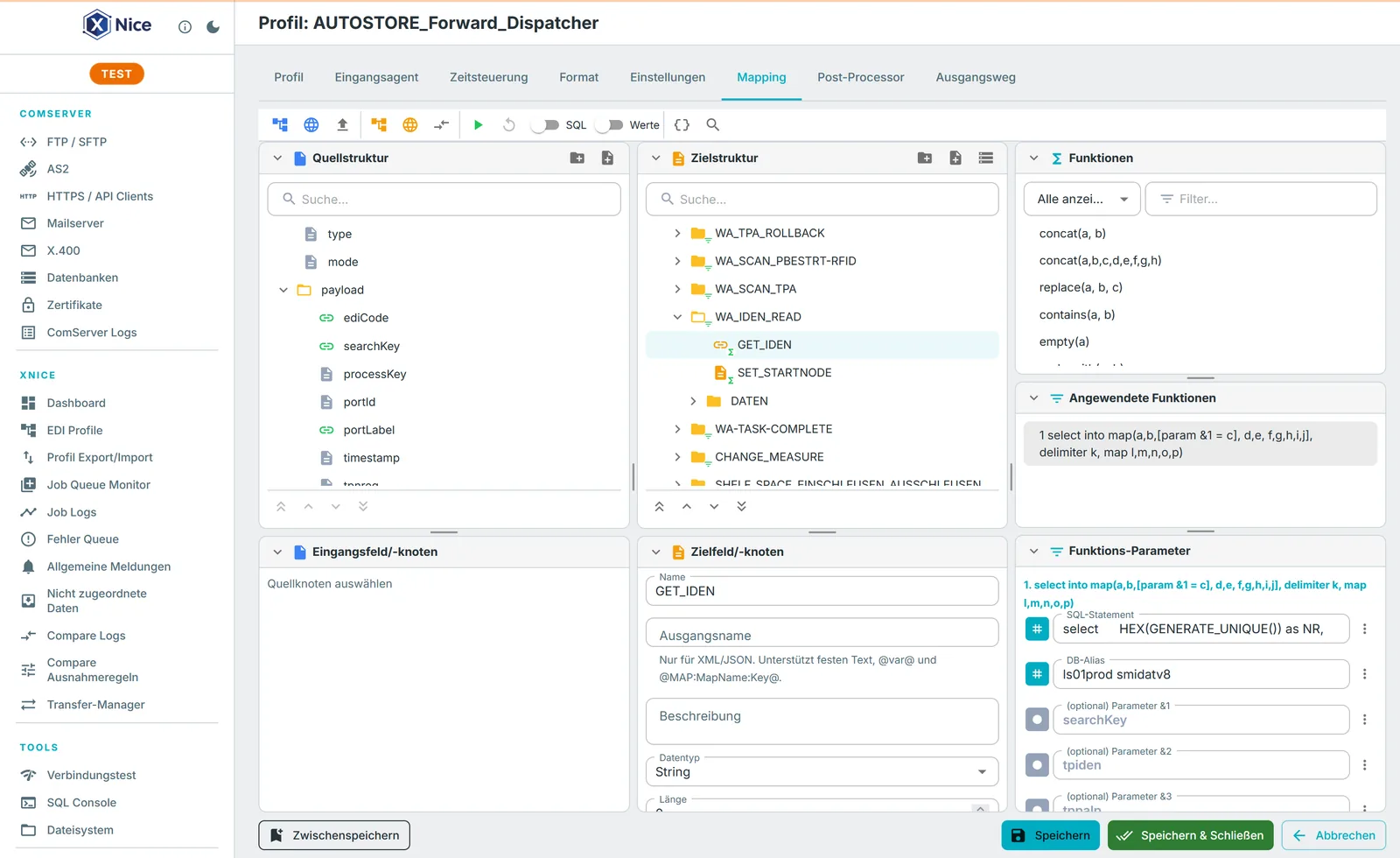Move to bottom in Zielstruktur with double down arrow
1400x858 pixels.
click(741, 507)
